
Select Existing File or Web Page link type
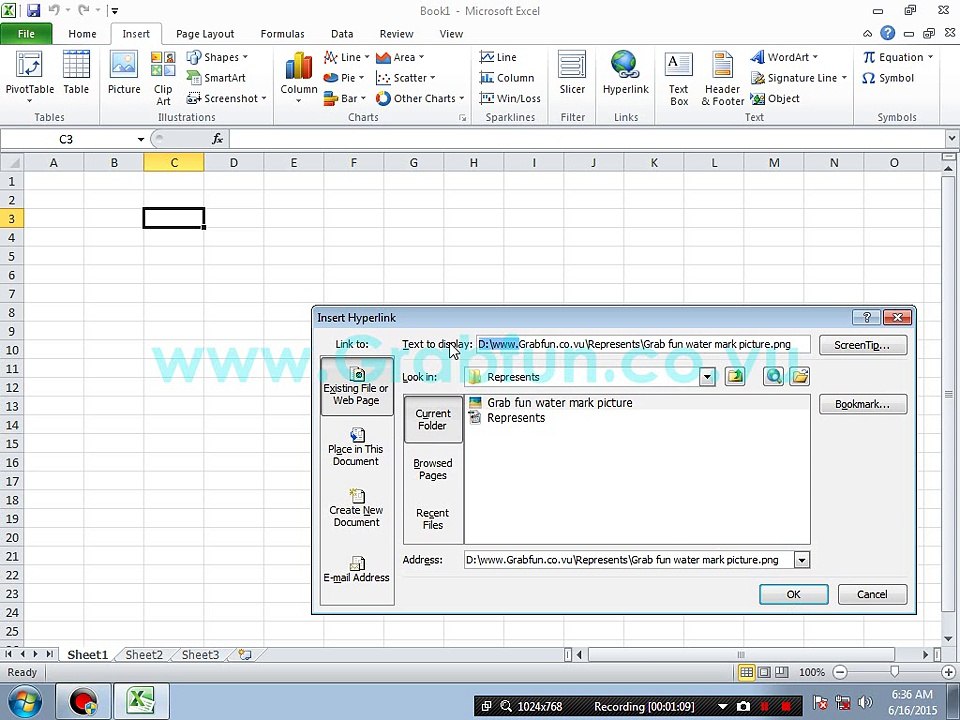pyautogui.click(x=356, y=386)
